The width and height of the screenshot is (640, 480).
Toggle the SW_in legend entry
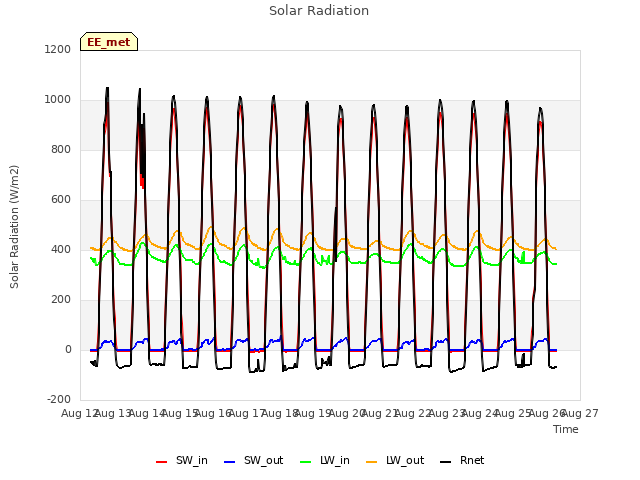coord(182,461)
